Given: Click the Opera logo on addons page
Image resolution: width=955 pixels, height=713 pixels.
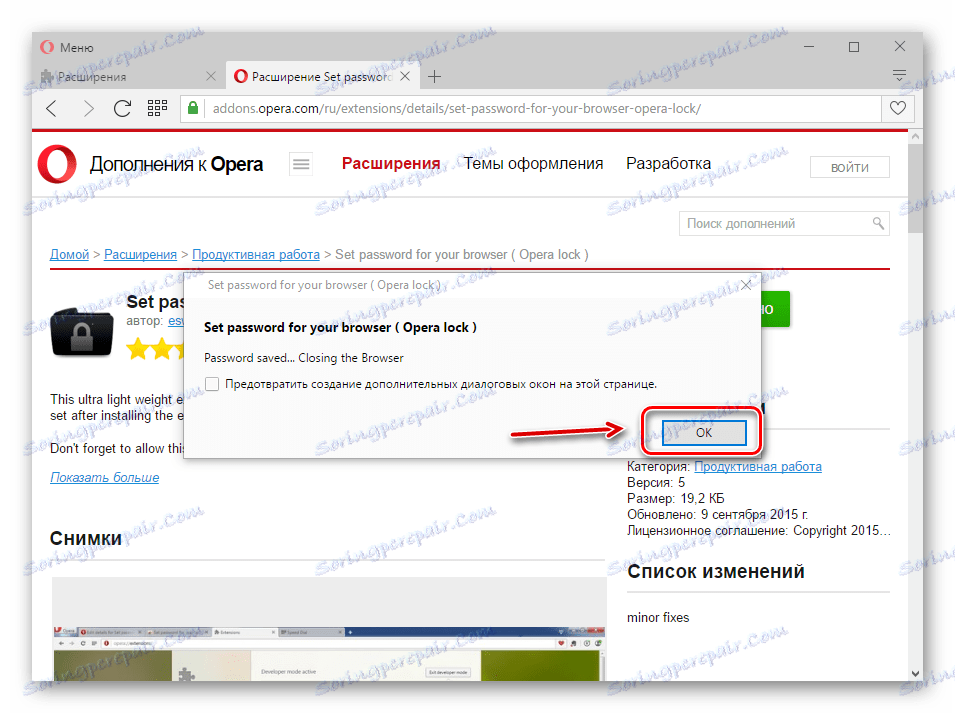Looking at the screenshot, I should point(57,164).
